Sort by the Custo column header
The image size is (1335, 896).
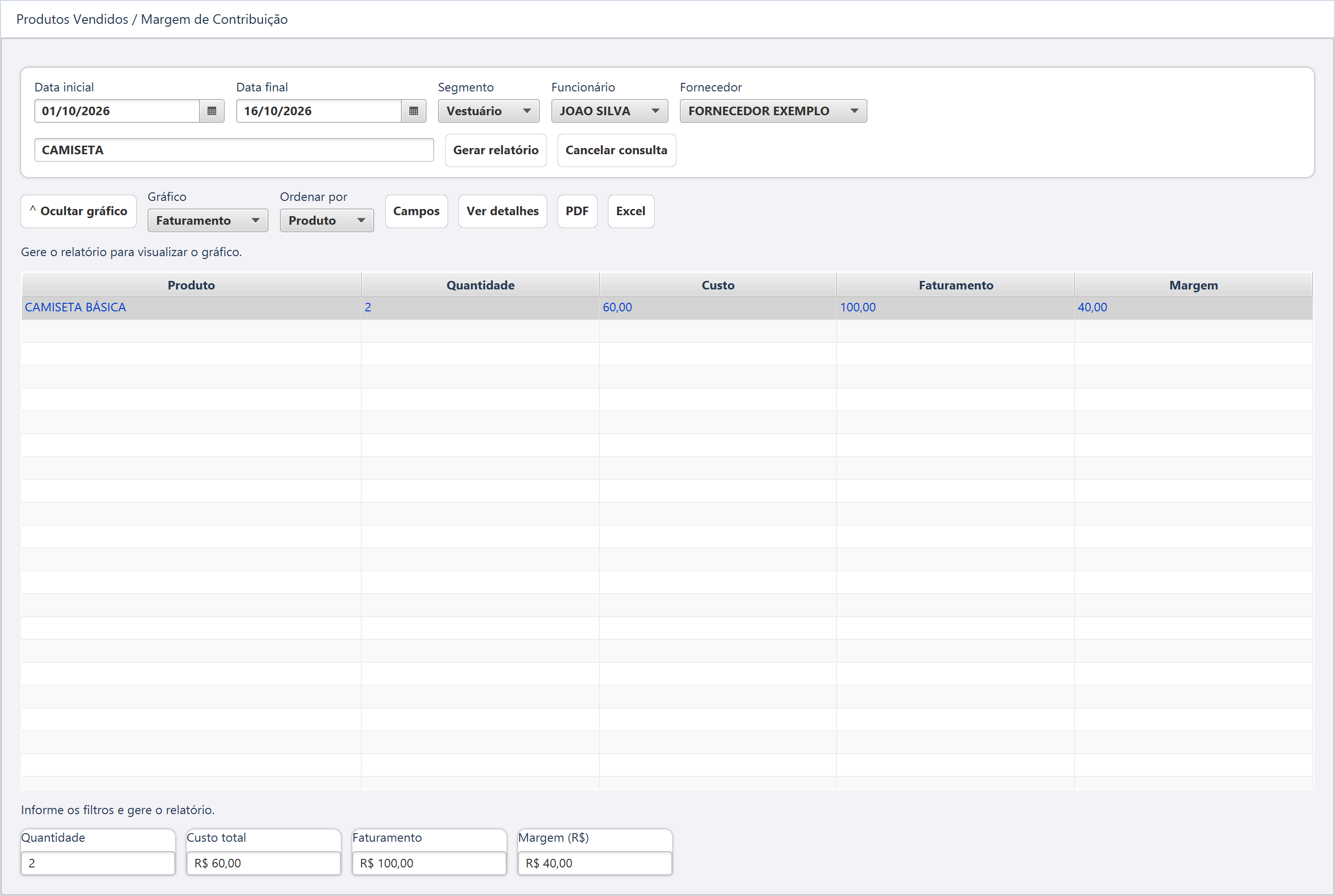(718, 285)
